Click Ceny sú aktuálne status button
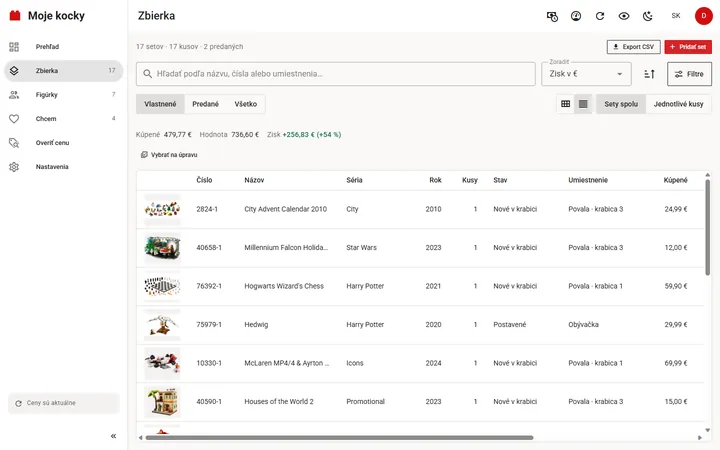720x450 pixels. point(64,403)
